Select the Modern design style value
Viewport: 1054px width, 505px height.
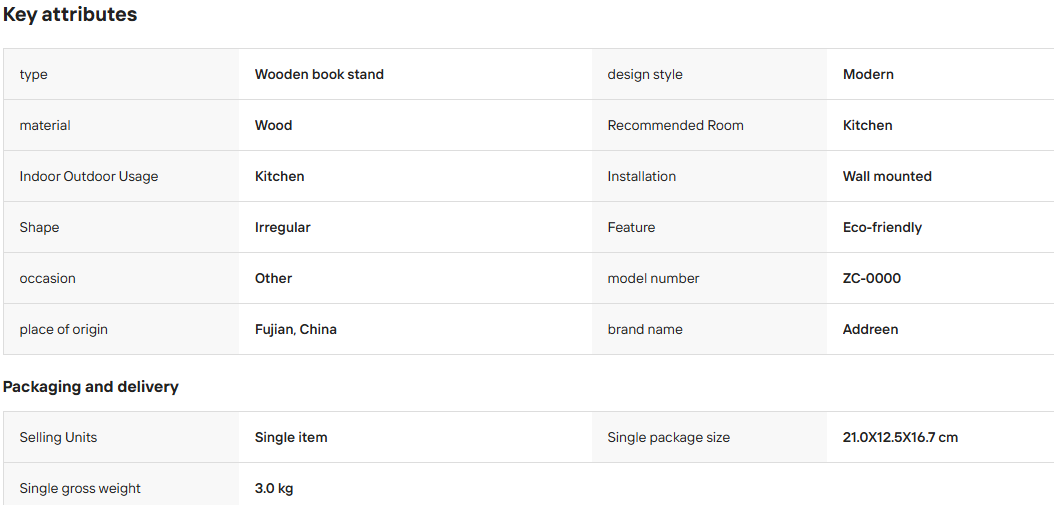point(868,75)
